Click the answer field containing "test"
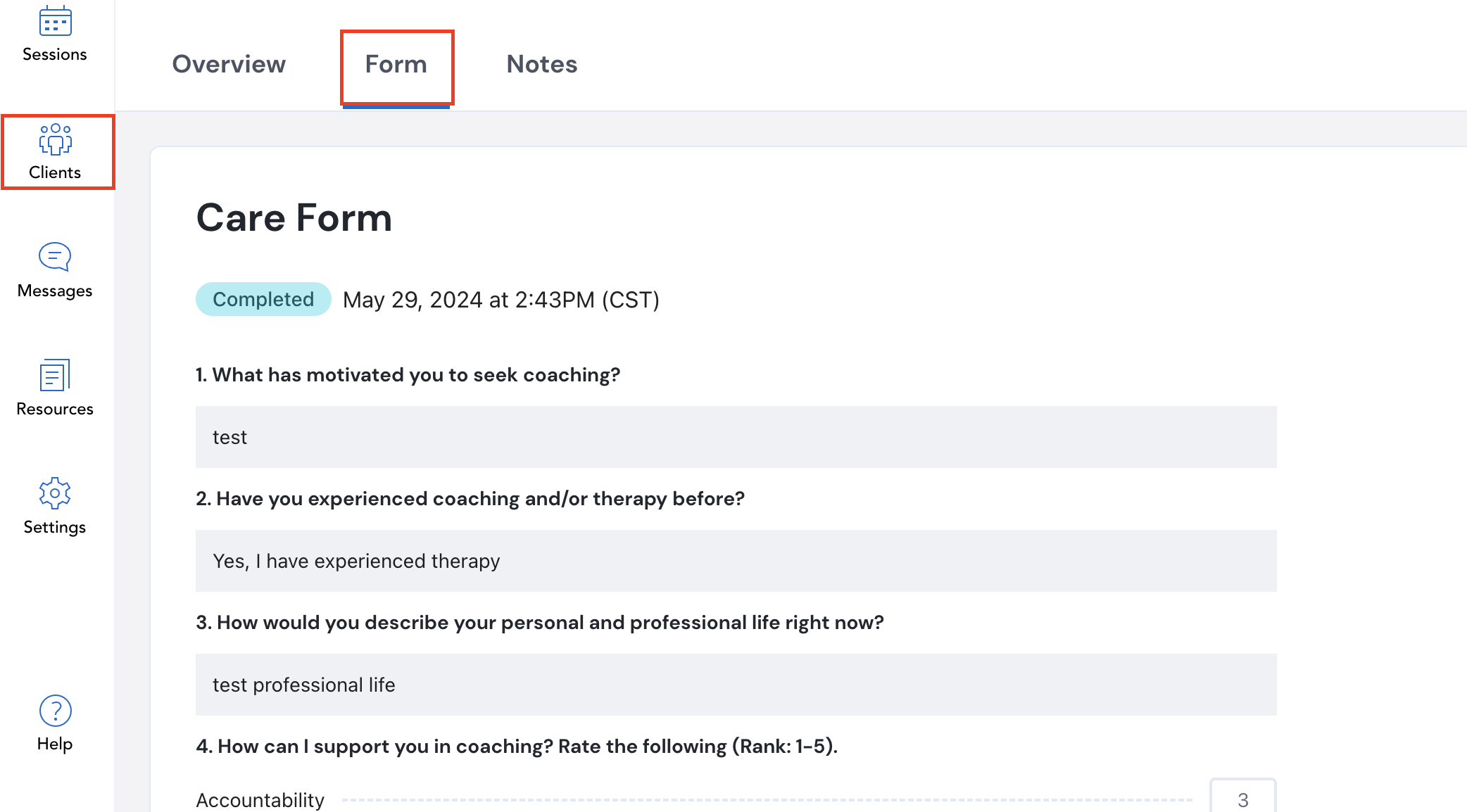The image size is (1467, 812). pyautogui.click(x=736, y=437)
